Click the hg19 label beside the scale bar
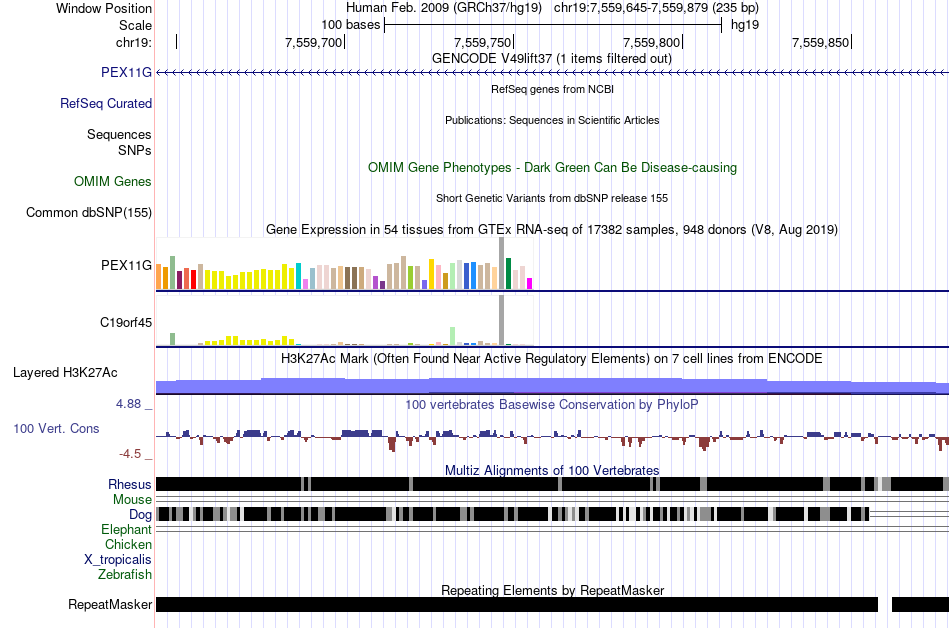 tap(745, 25)
